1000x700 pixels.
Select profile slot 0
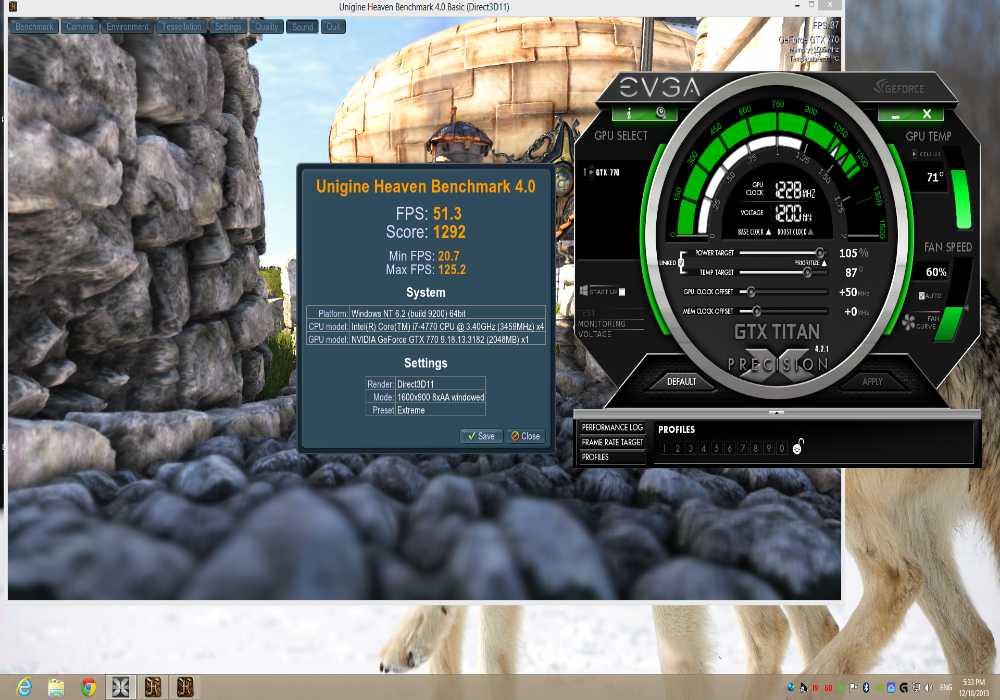click(x=781, y=448)
